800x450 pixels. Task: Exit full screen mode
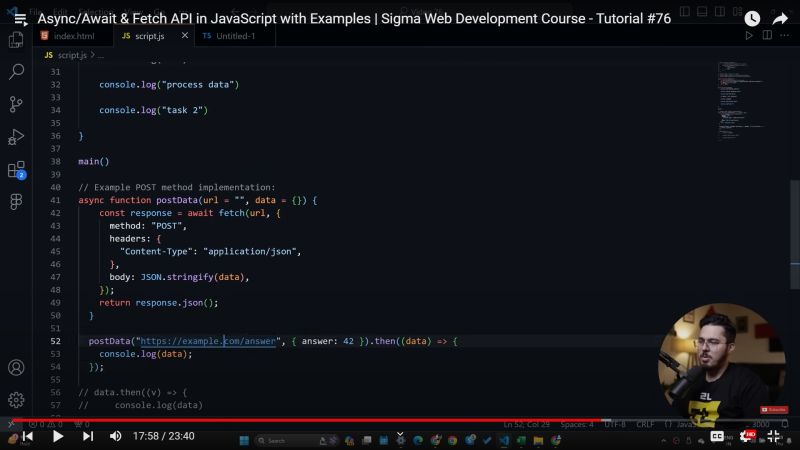tap(773, 436)
